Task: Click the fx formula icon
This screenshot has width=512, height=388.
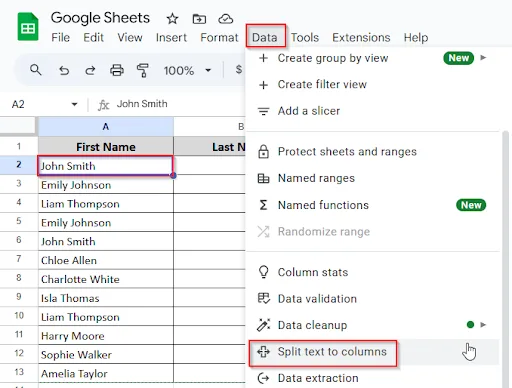Action: [x=103, y=105]
